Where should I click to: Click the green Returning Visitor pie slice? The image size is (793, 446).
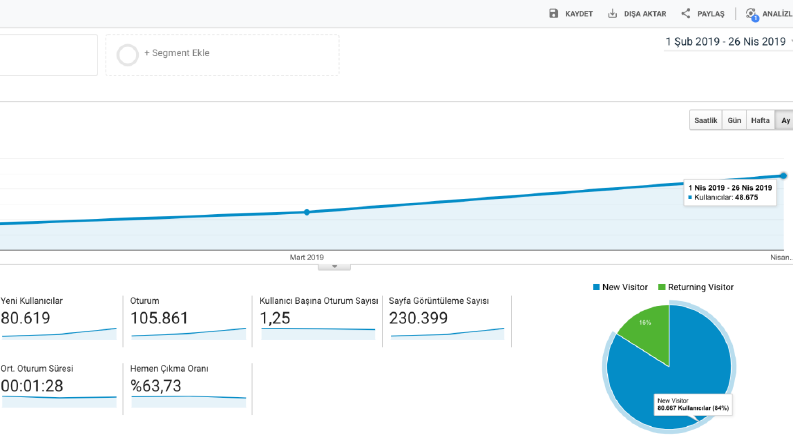(x=649, y=331)
